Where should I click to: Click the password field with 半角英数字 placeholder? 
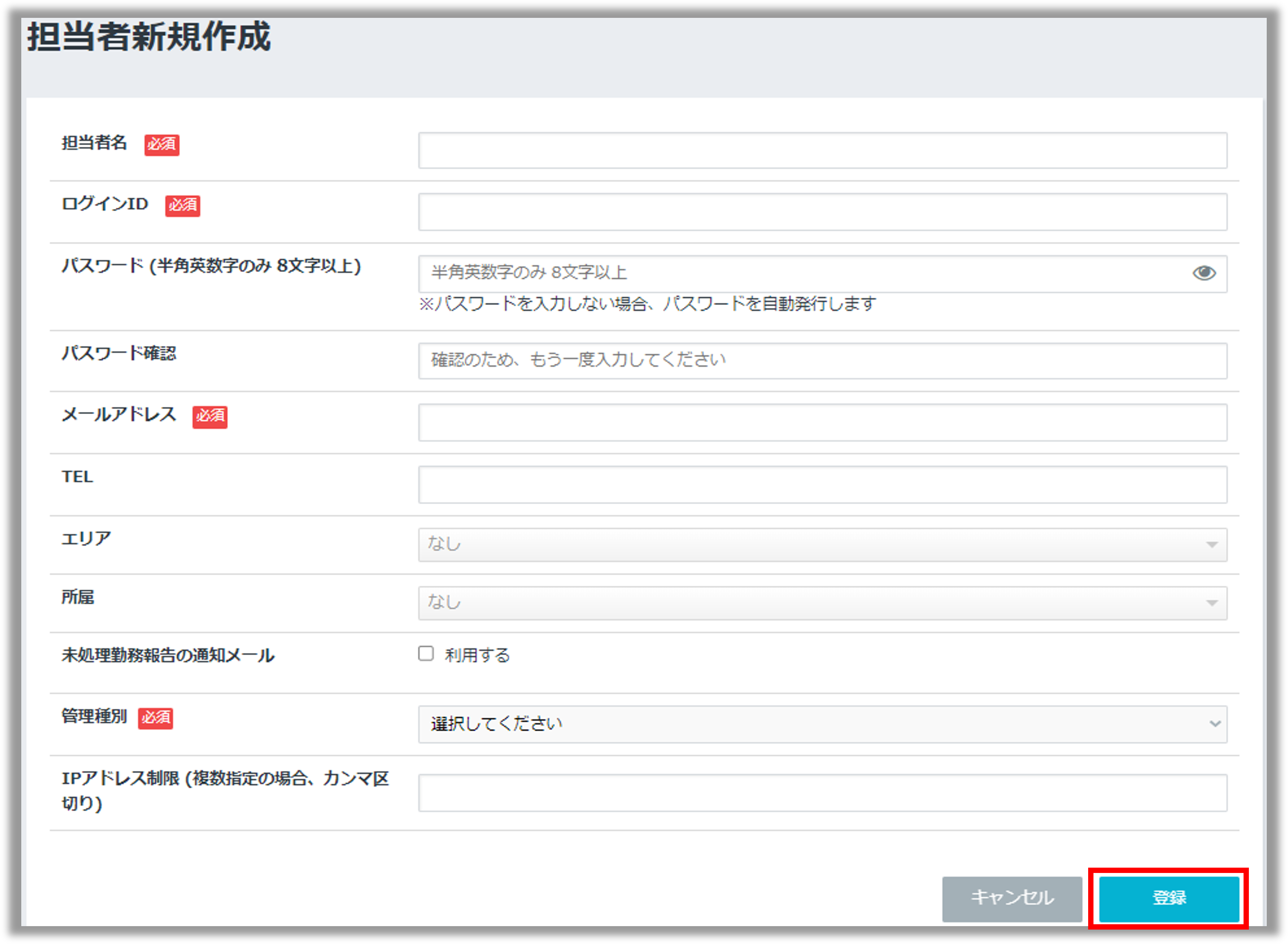point(800,273)
